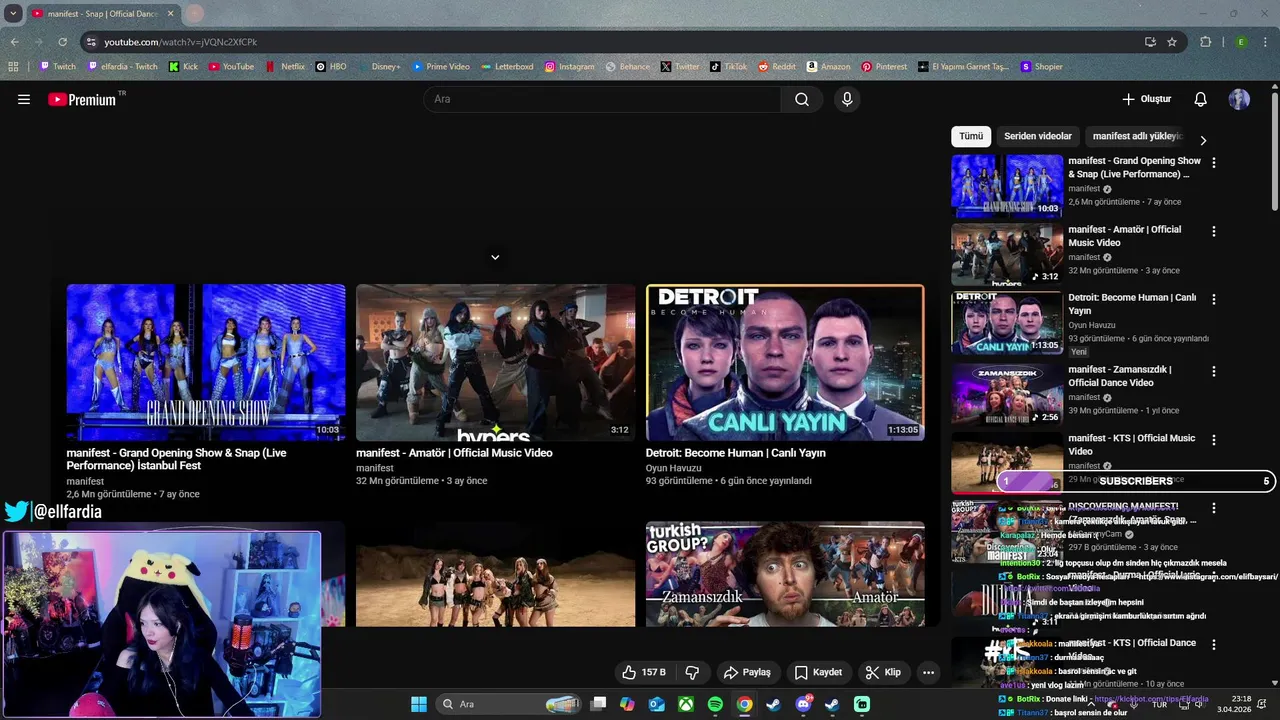Focus the YouTube search field Ara
The height and width of the screenshot is (720, 1280).
[603, 99]
